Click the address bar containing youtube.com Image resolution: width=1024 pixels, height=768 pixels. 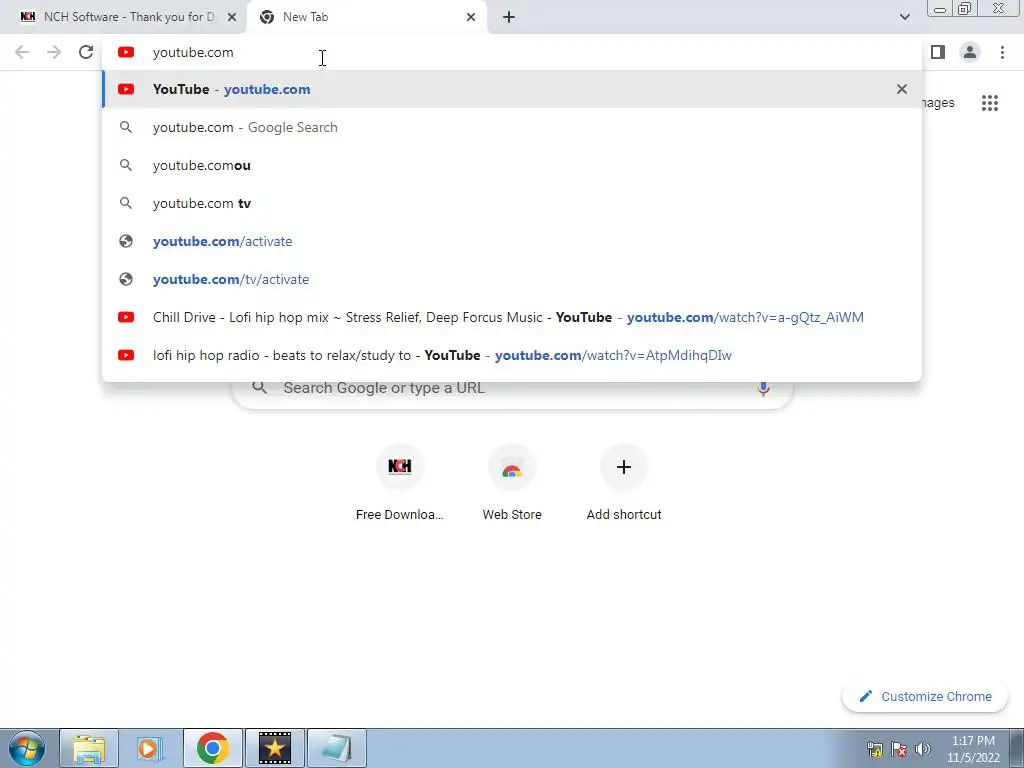coord(512,52)
